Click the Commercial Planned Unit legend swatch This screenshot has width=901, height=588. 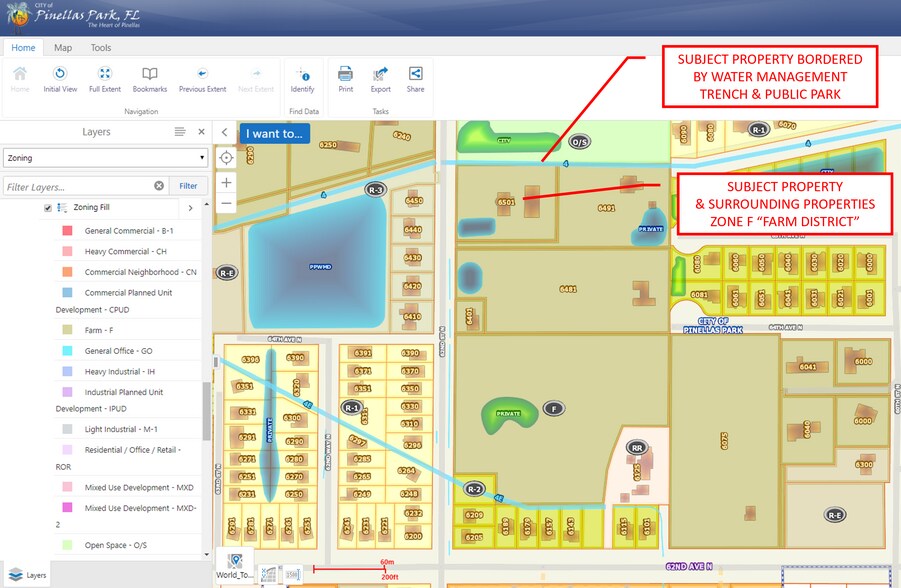(x=67, y=293)
